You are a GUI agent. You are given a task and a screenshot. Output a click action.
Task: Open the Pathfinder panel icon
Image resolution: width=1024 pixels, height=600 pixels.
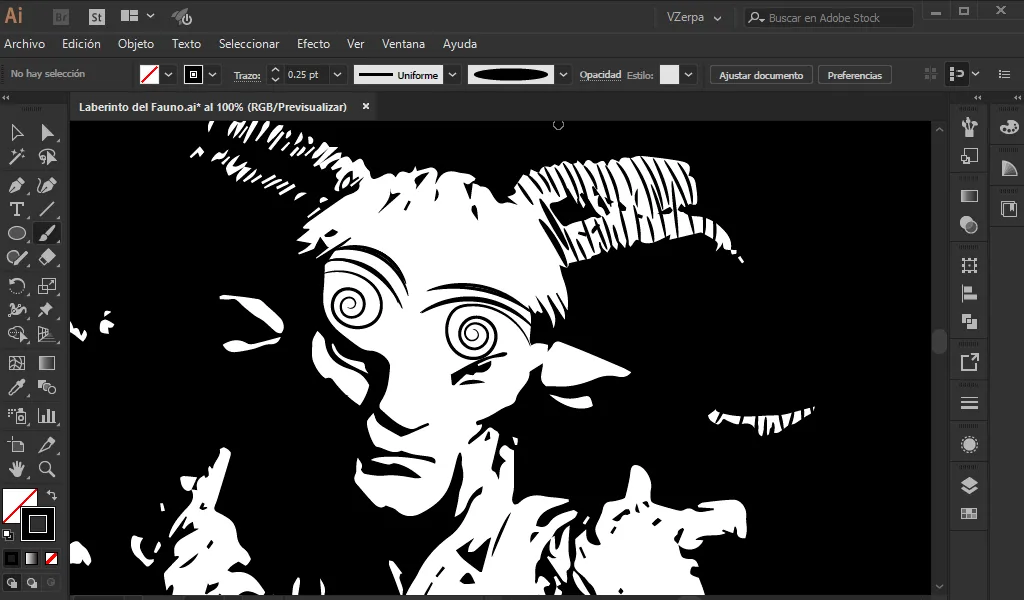(969, 321)
